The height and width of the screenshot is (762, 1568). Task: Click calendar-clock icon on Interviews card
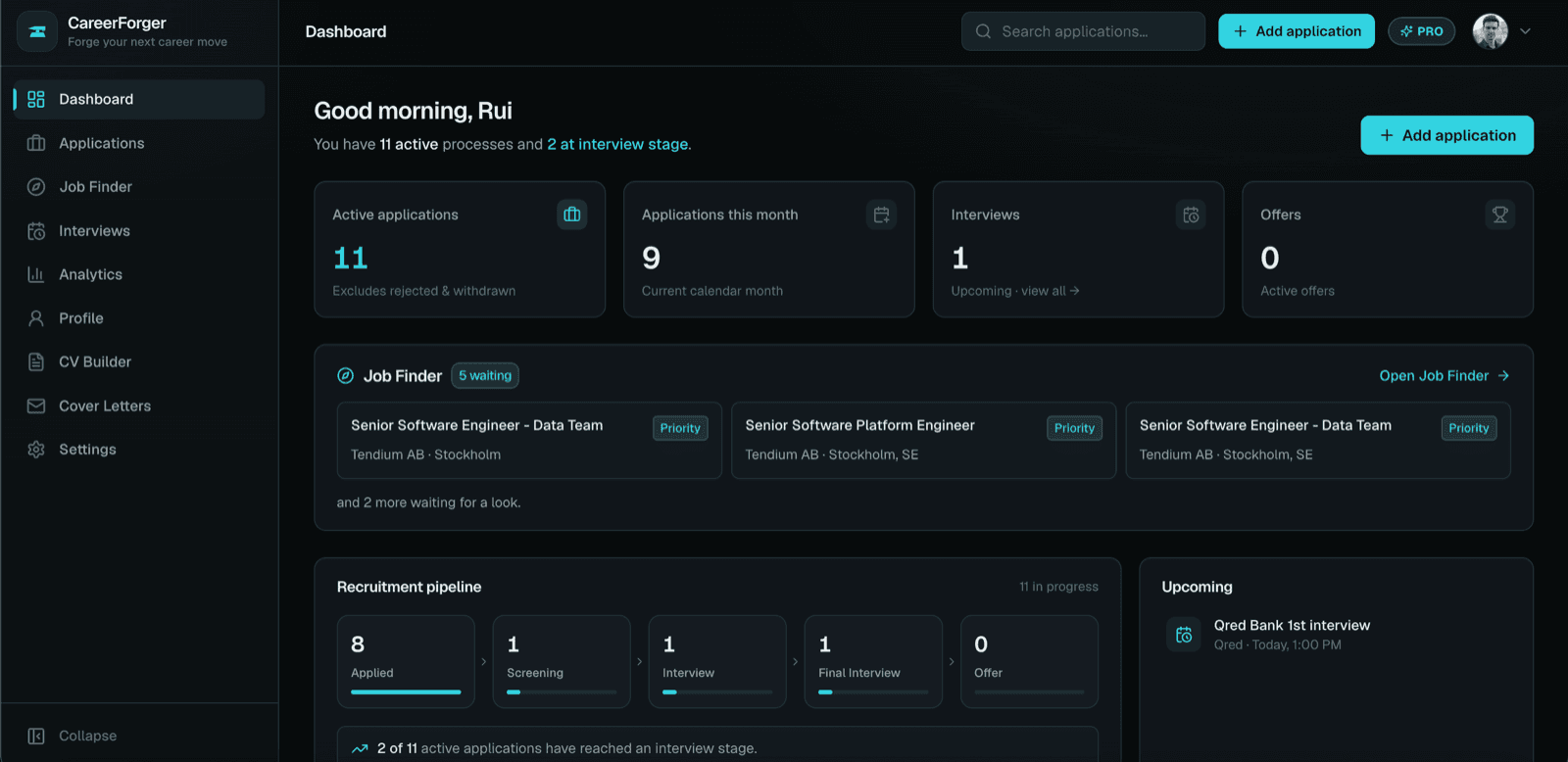1191,214
